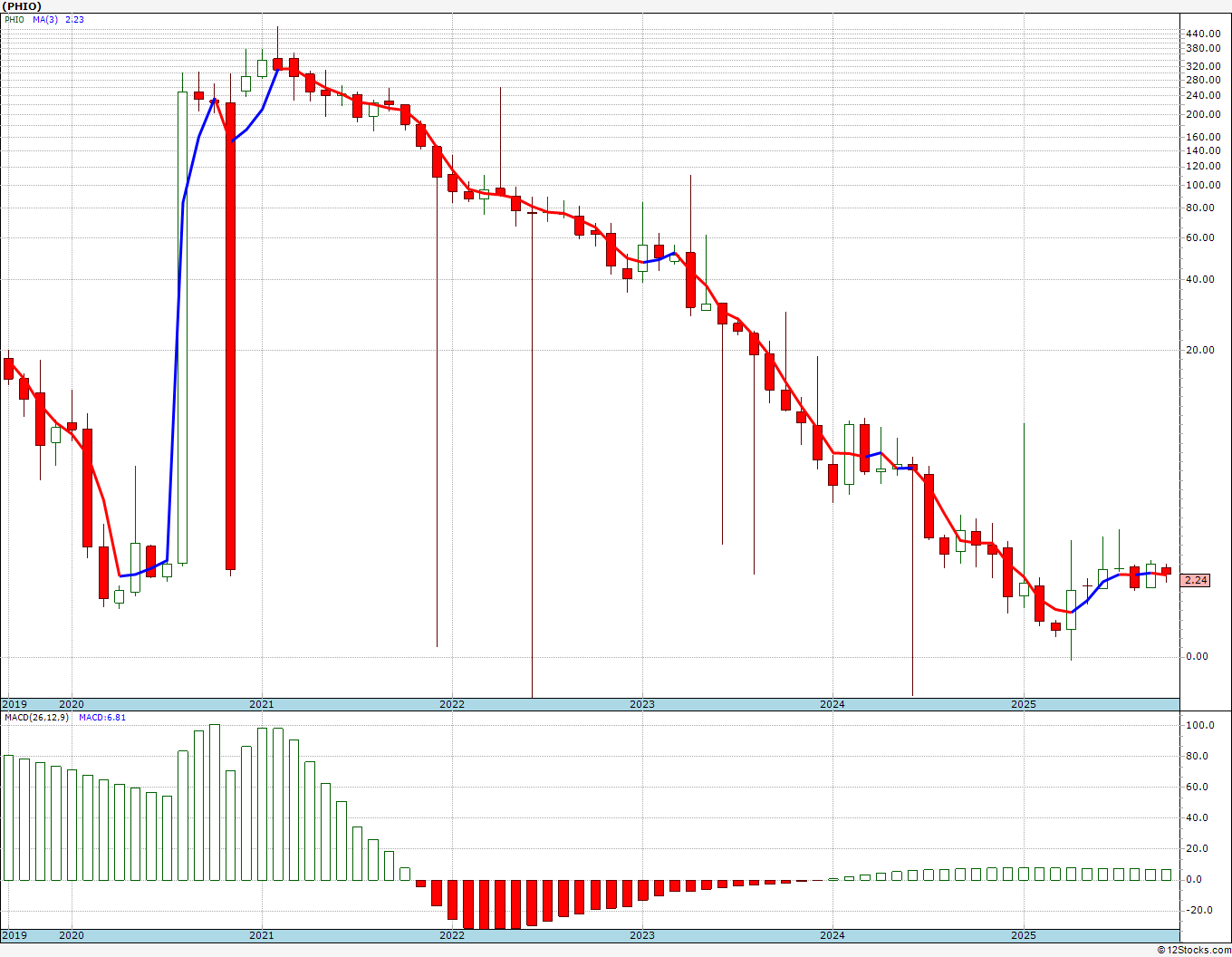
Task: Click the 2025 label on MACD timeline
Action: pos(1023,934)
